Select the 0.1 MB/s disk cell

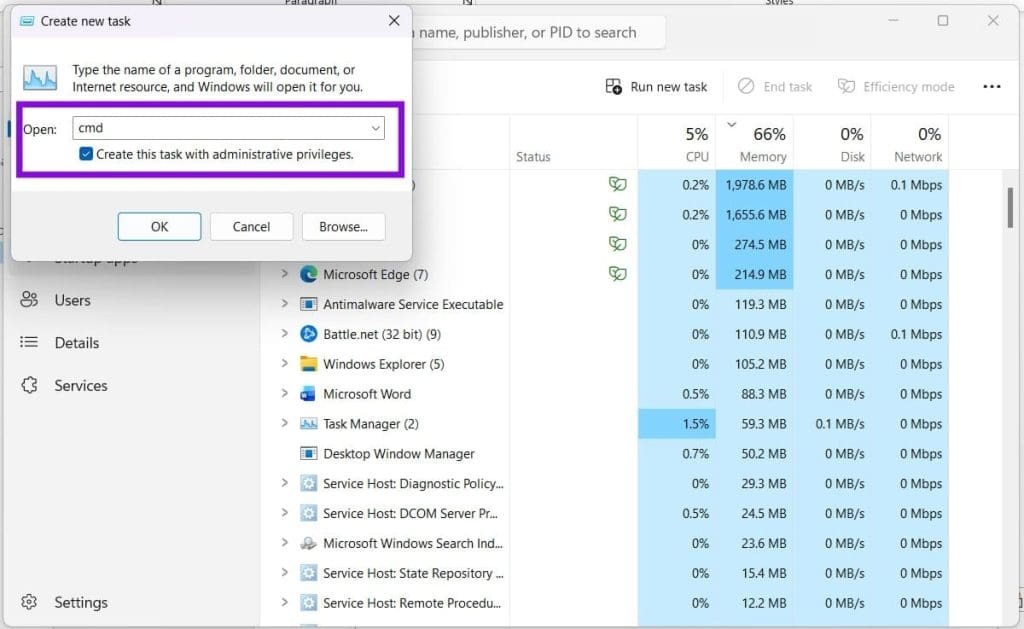[x=833, y=424]
